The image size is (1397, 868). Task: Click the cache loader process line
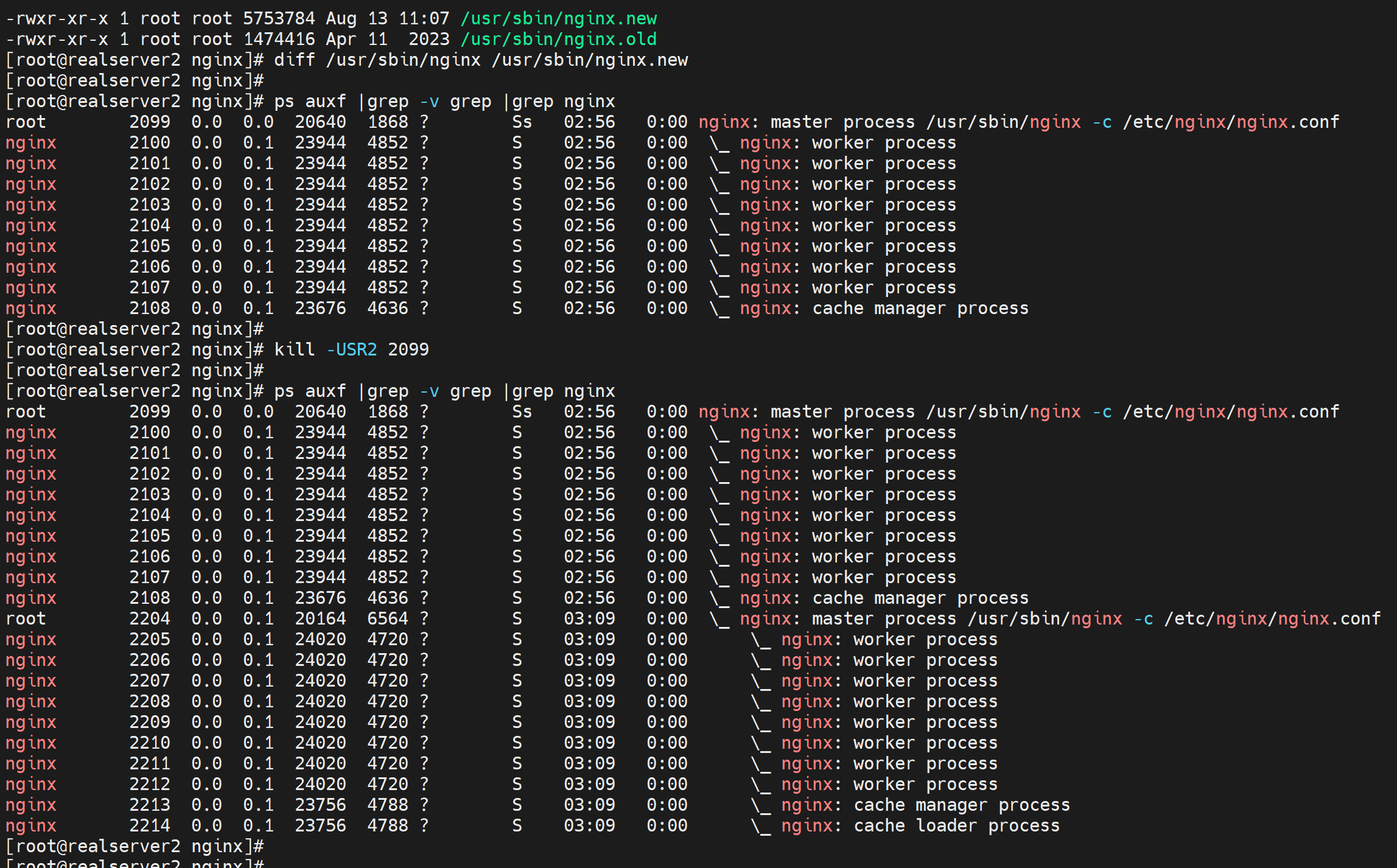pyautogui.click(x=956, y=825)
